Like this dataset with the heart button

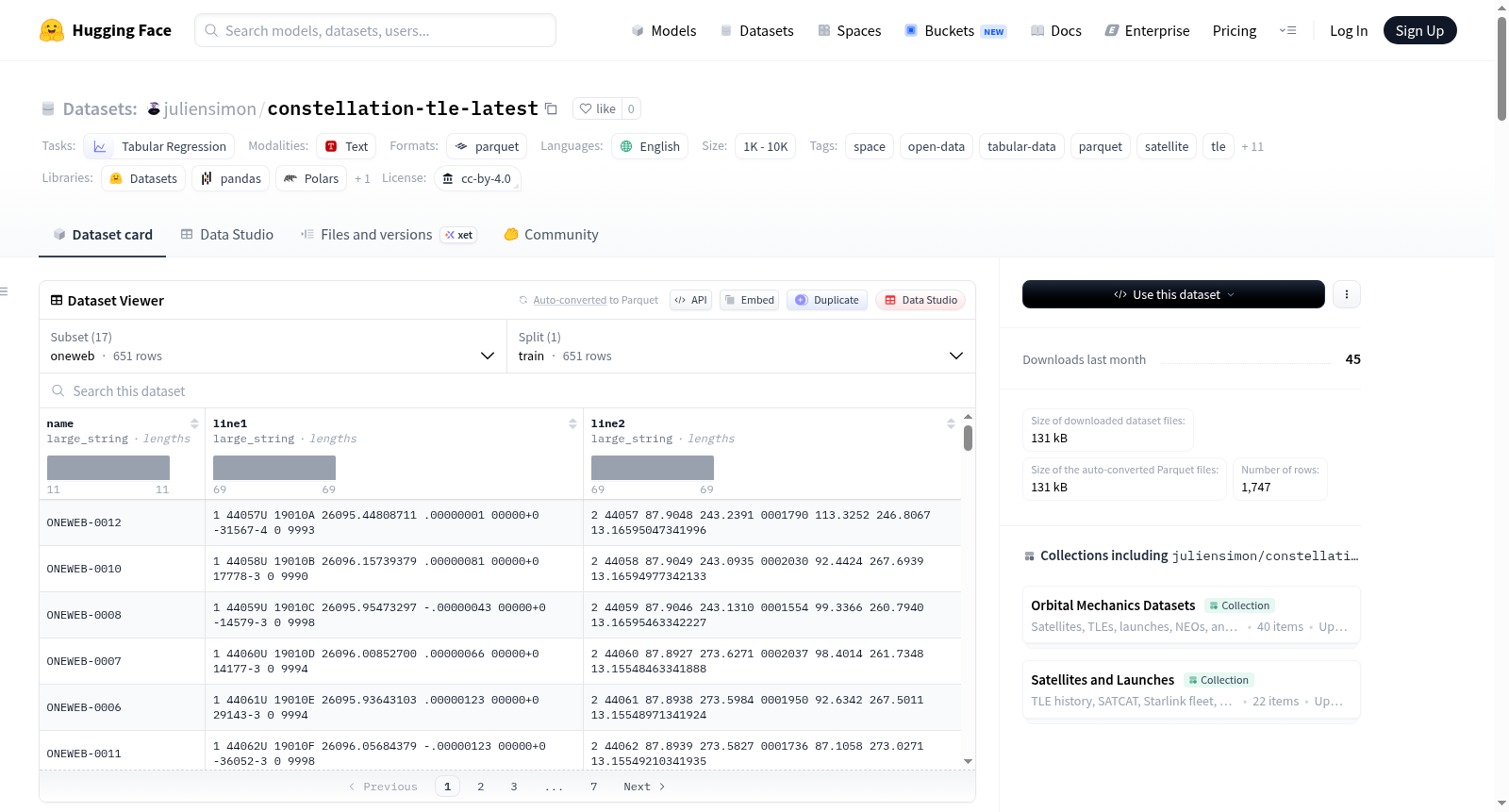coord(597,108)
